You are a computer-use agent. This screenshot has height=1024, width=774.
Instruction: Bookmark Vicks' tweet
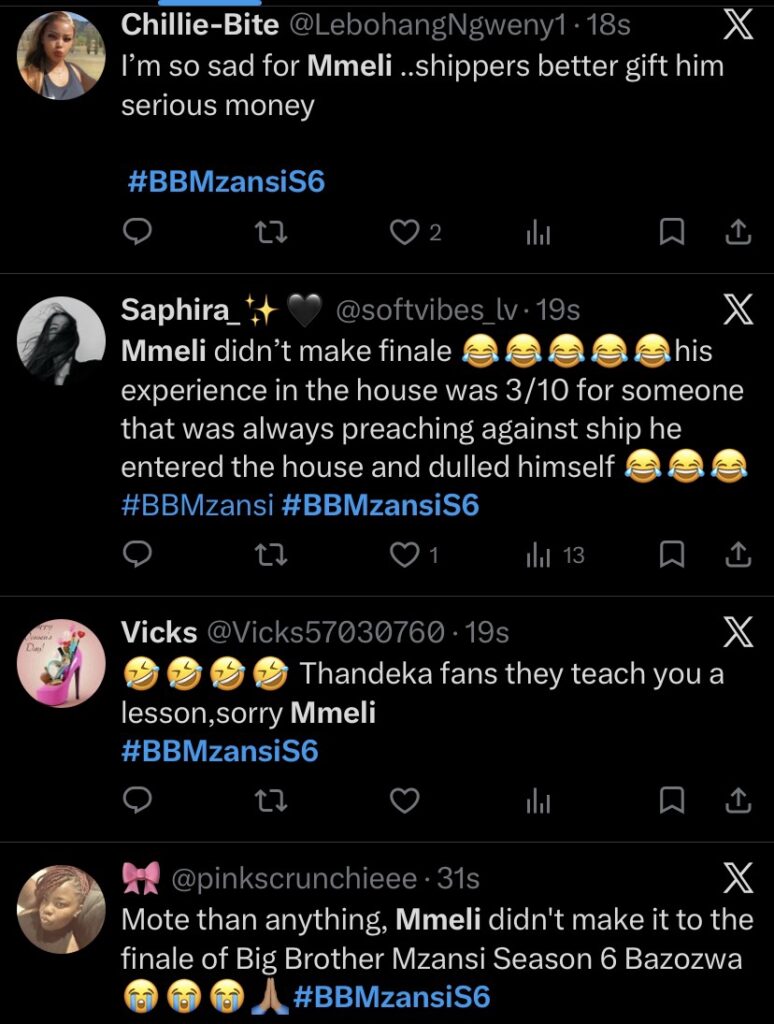pos(673,800)
